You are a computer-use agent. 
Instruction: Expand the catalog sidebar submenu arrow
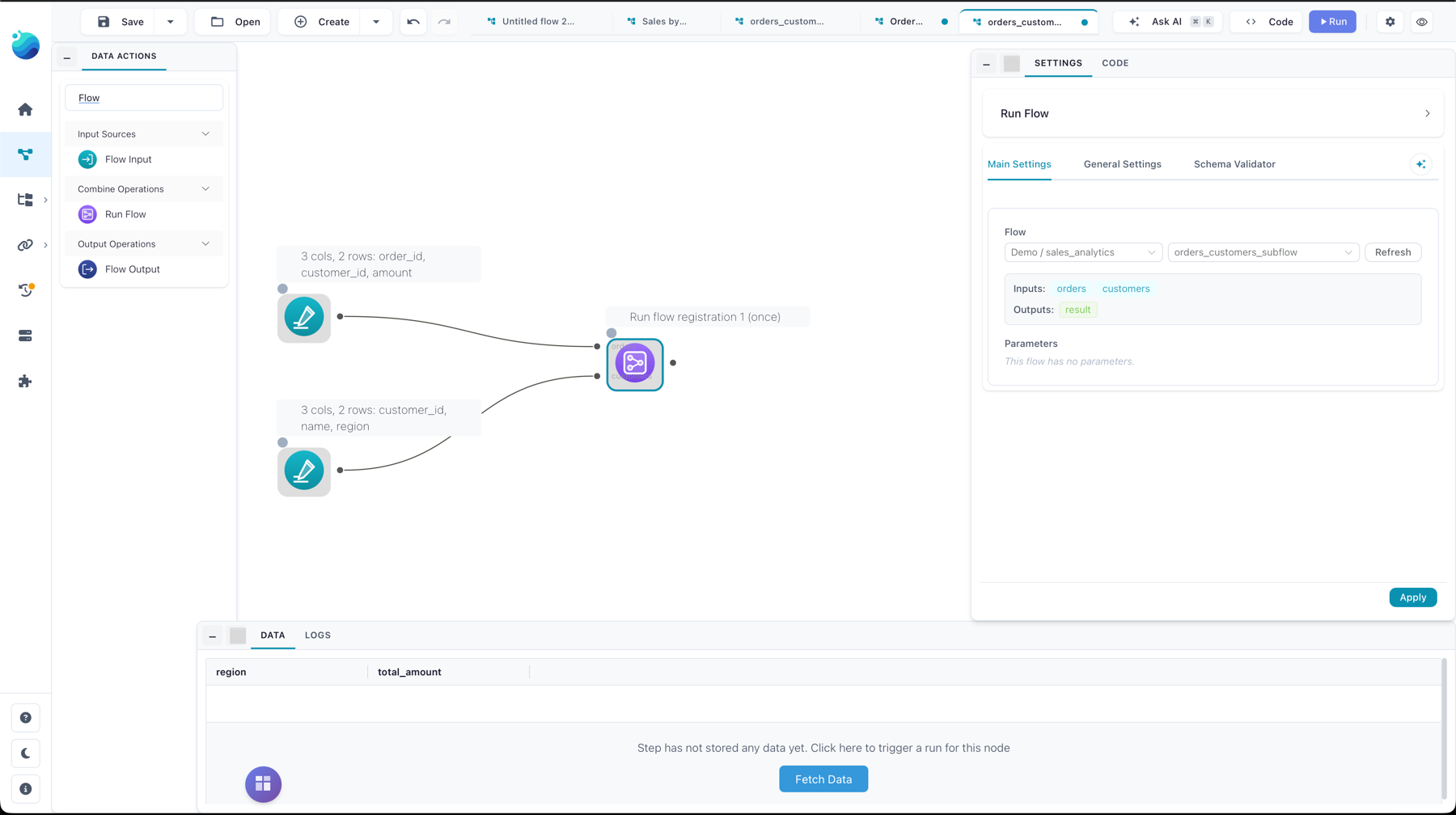point(45,200)
